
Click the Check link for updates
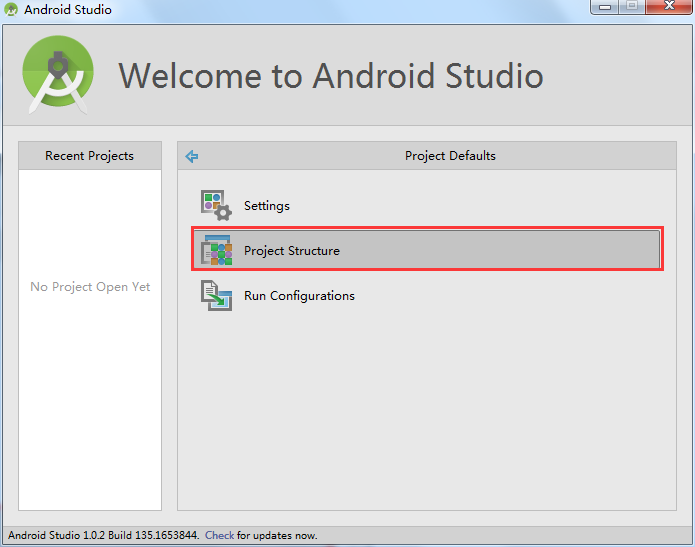(219, 536)
